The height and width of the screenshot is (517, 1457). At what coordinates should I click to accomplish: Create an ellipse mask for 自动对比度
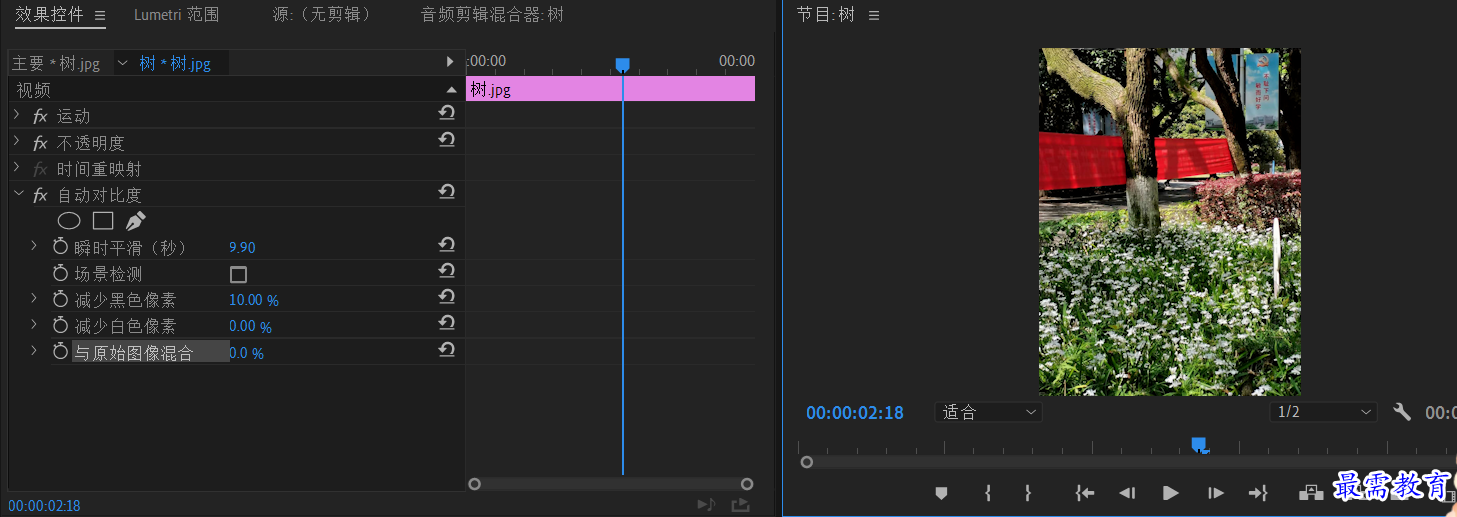(x=69, y=221)
